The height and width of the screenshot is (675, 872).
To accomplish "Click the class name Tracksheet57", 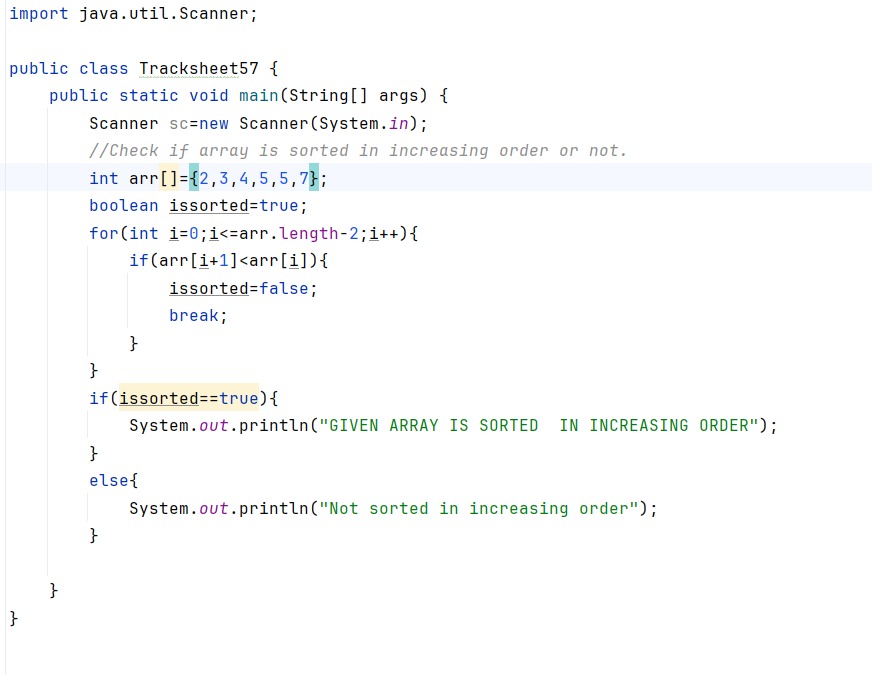I will (199, 68).
